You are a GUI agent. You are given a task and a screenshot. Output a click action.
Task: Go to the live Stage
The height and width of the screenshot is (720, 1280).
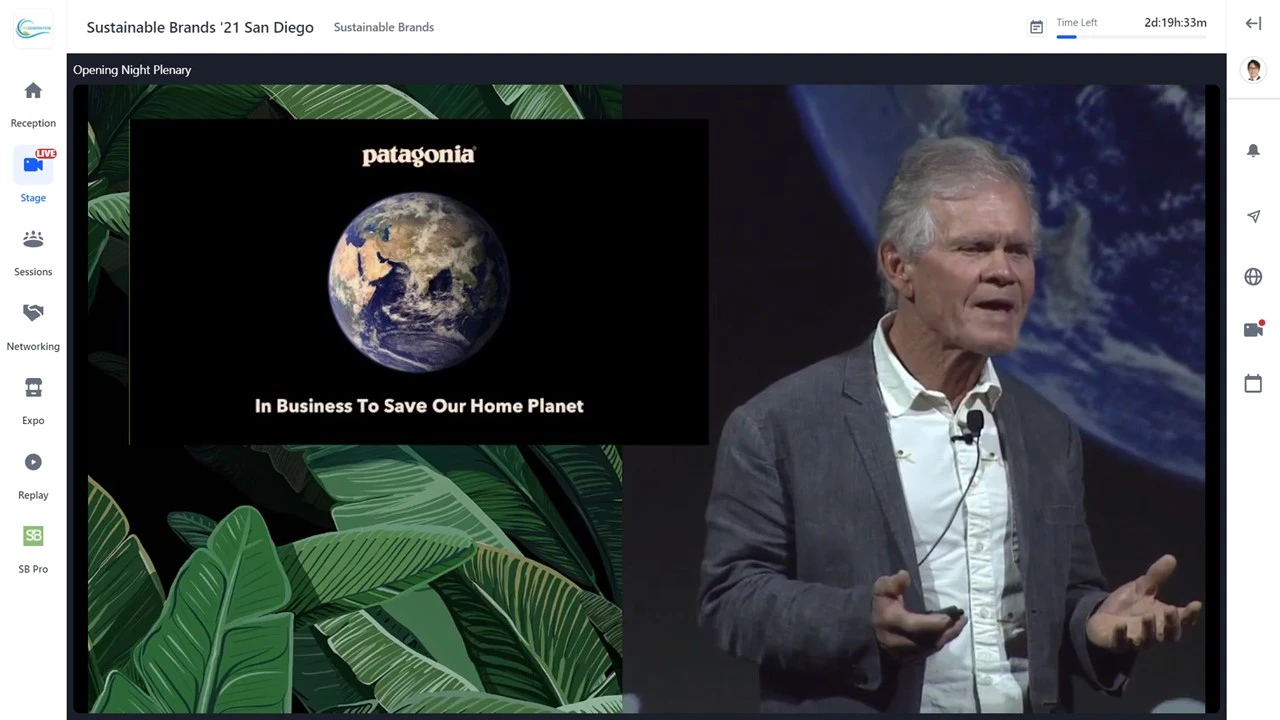[33, 176]
